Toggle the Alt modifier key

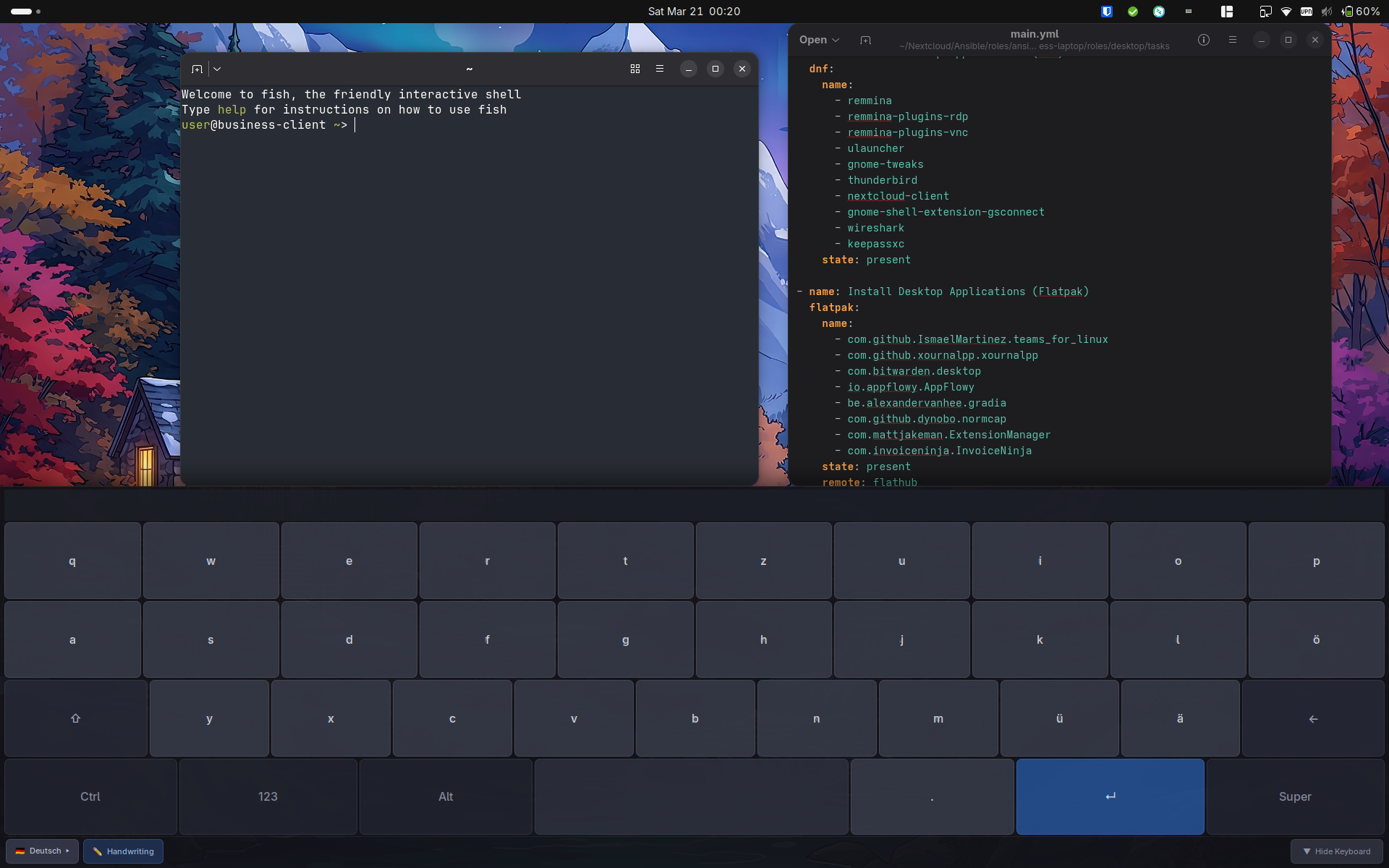click(x=446, y=796)
